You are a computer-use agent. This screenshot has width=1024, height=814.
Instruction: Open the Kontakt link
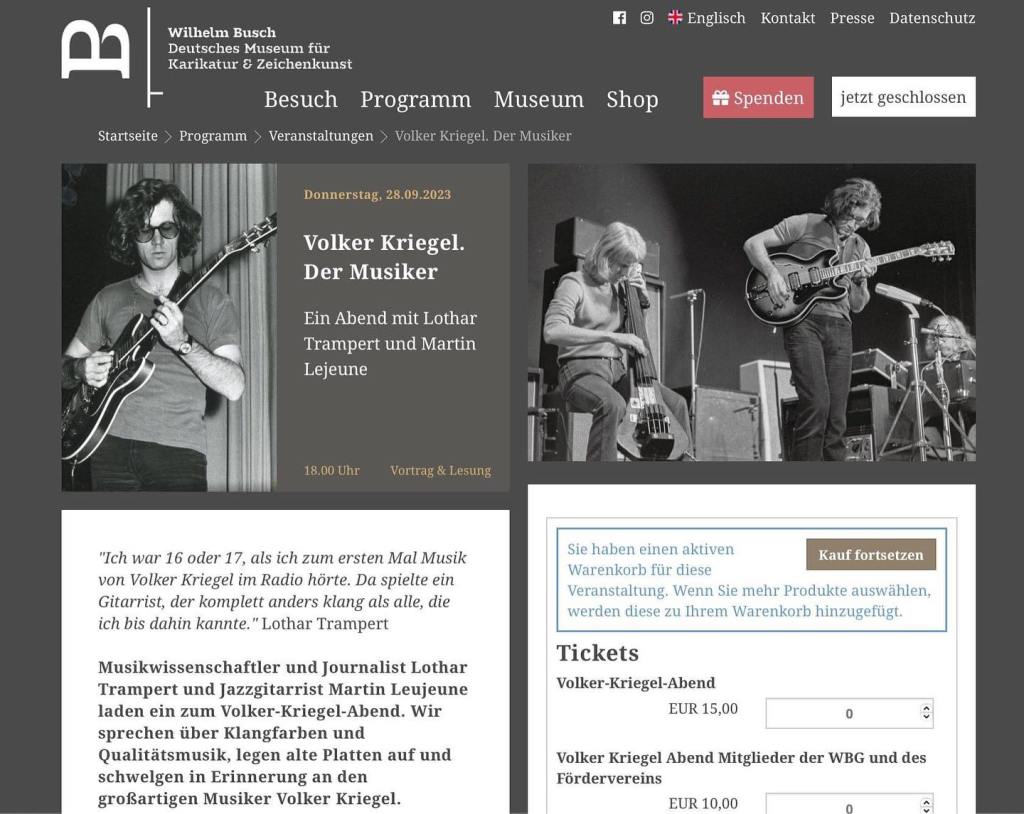(x=788, y=18)
